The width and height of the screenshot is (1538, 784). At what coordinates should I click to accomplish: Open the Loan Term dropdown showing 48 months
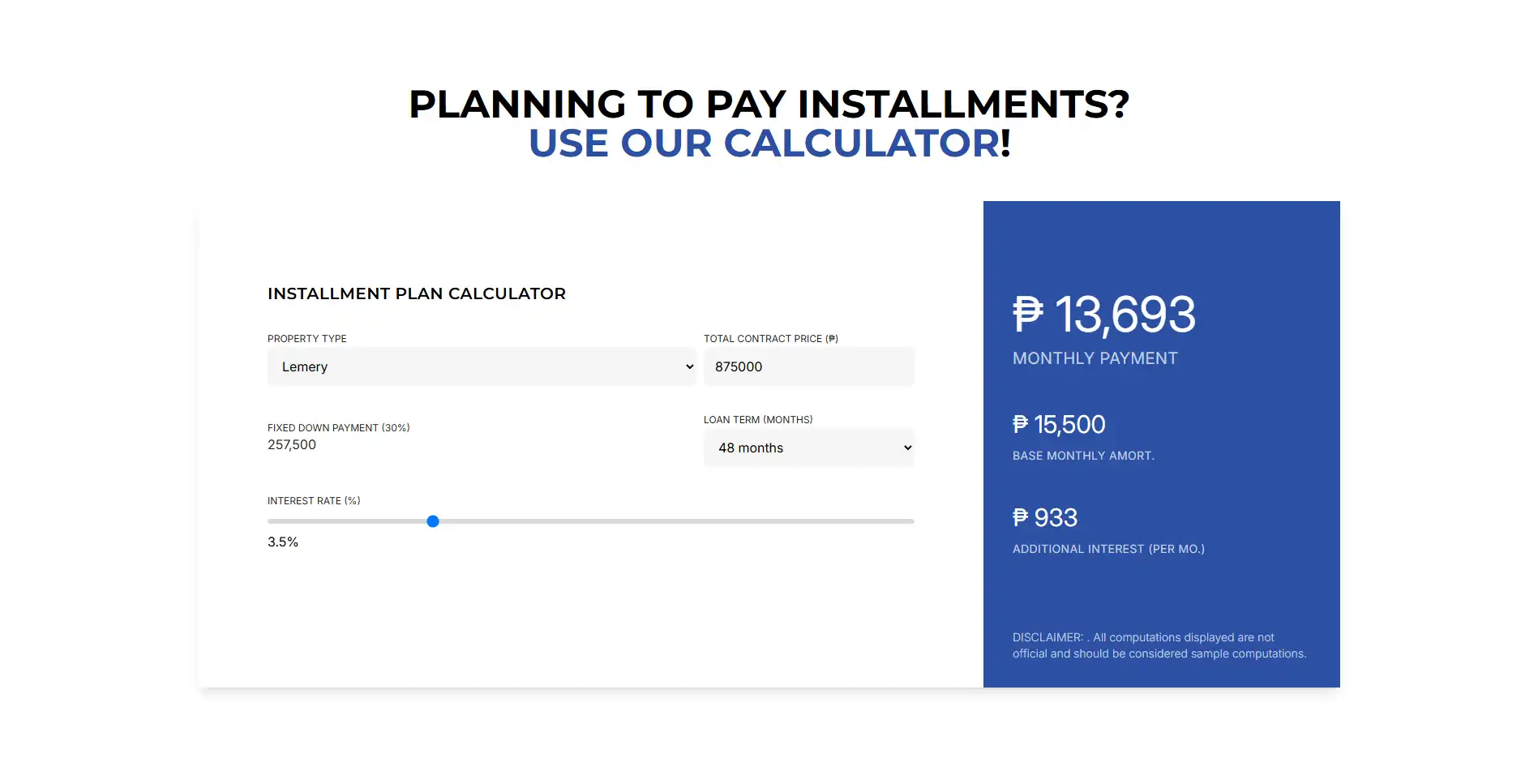coord(808,448)
